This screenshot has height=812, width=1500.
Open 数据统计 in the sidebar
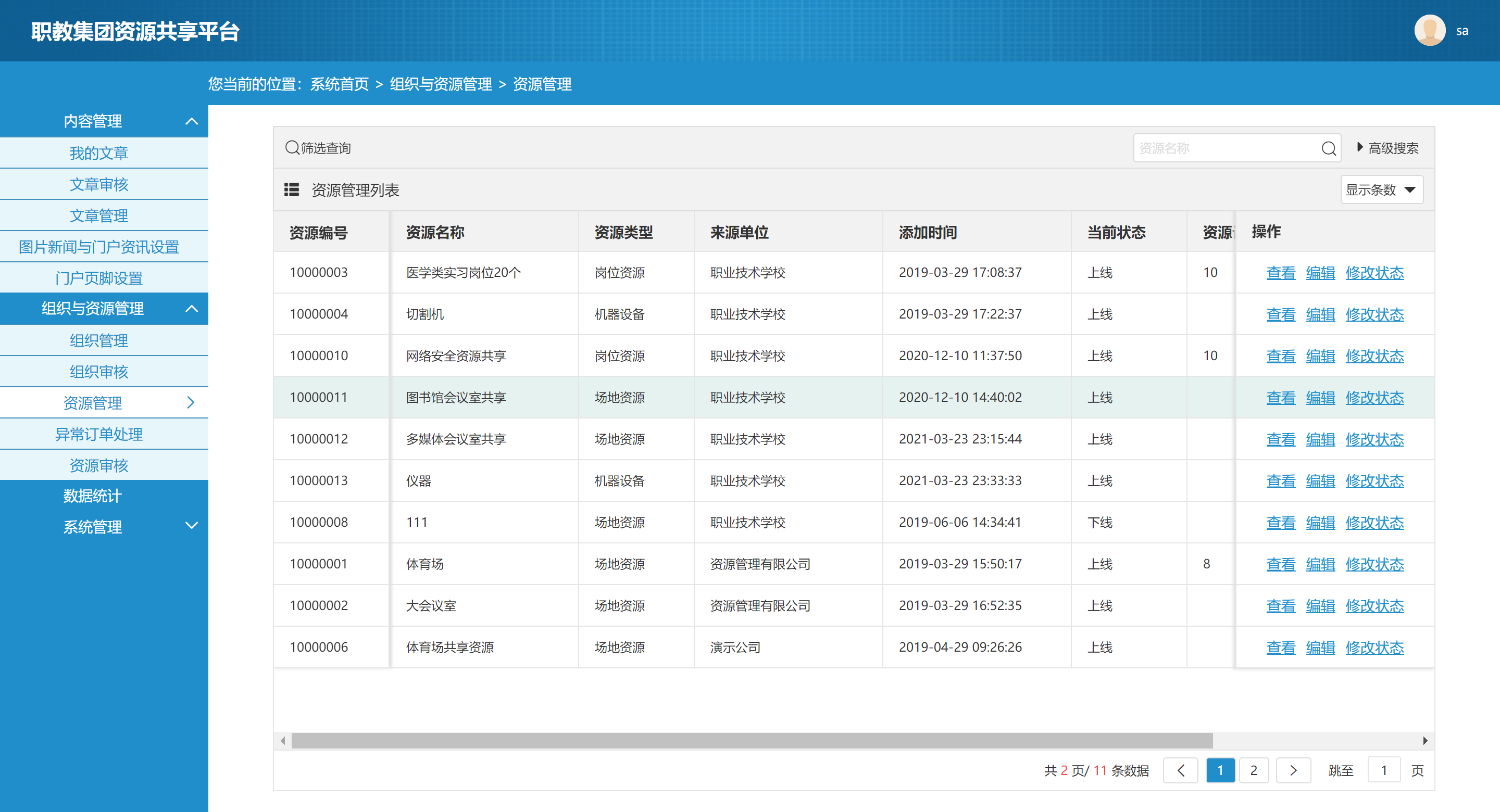tap(93, 496)
